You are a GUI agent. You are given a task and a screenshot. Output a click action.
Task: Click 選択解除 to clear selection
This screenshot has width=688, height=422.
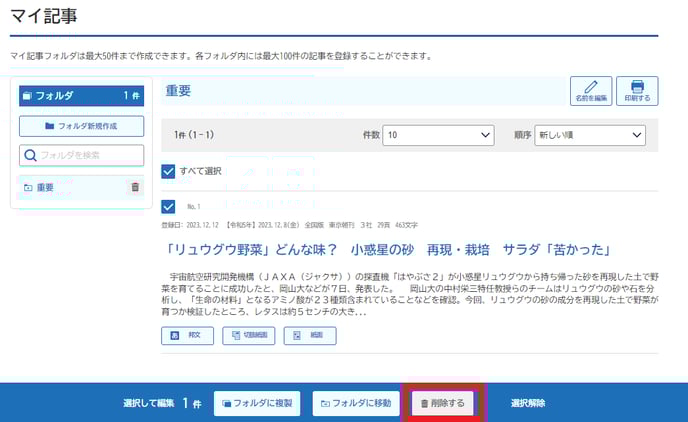(x=528, y=403)
